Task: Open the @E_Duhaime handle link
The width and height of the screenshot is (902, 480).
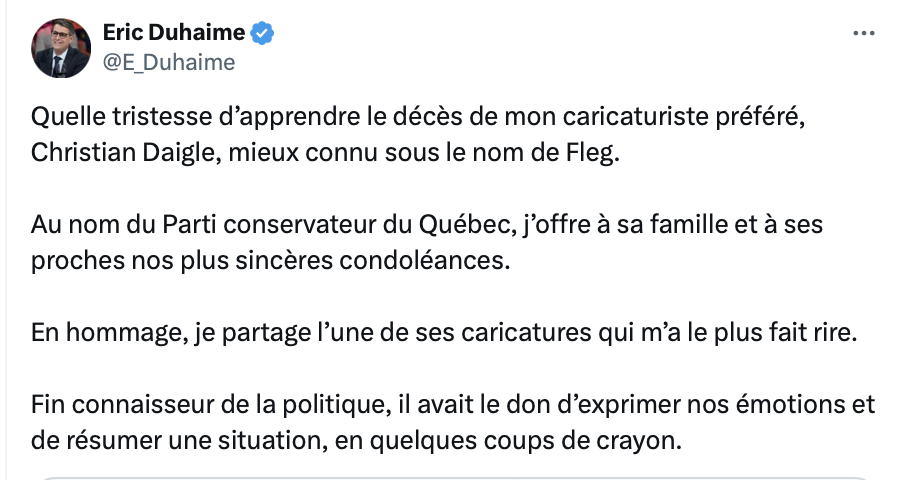Action: [169, 62]
